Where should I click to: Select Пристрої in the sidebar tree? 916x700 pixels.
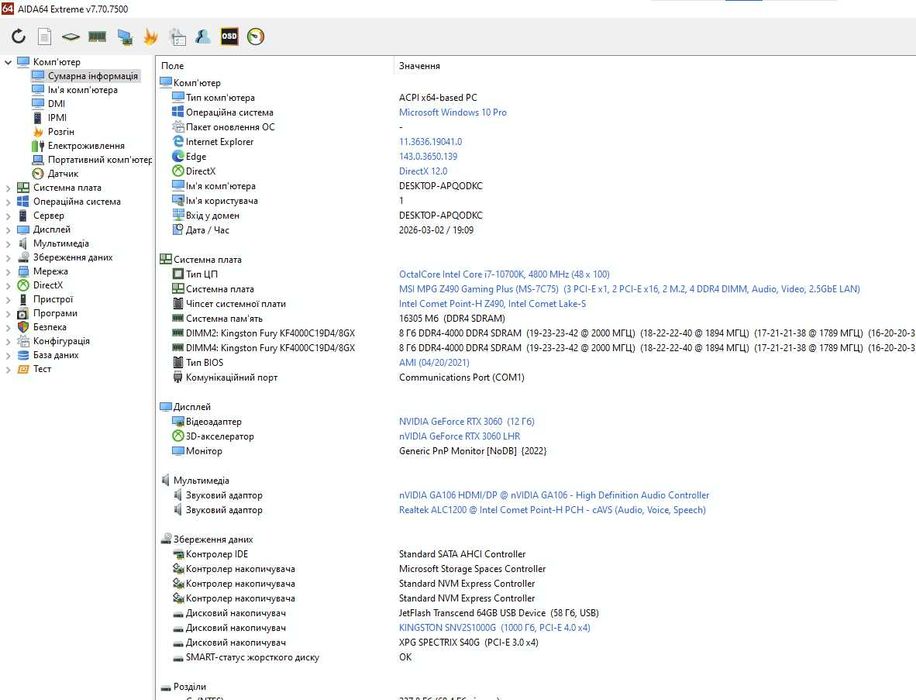(x=53, y=299)
